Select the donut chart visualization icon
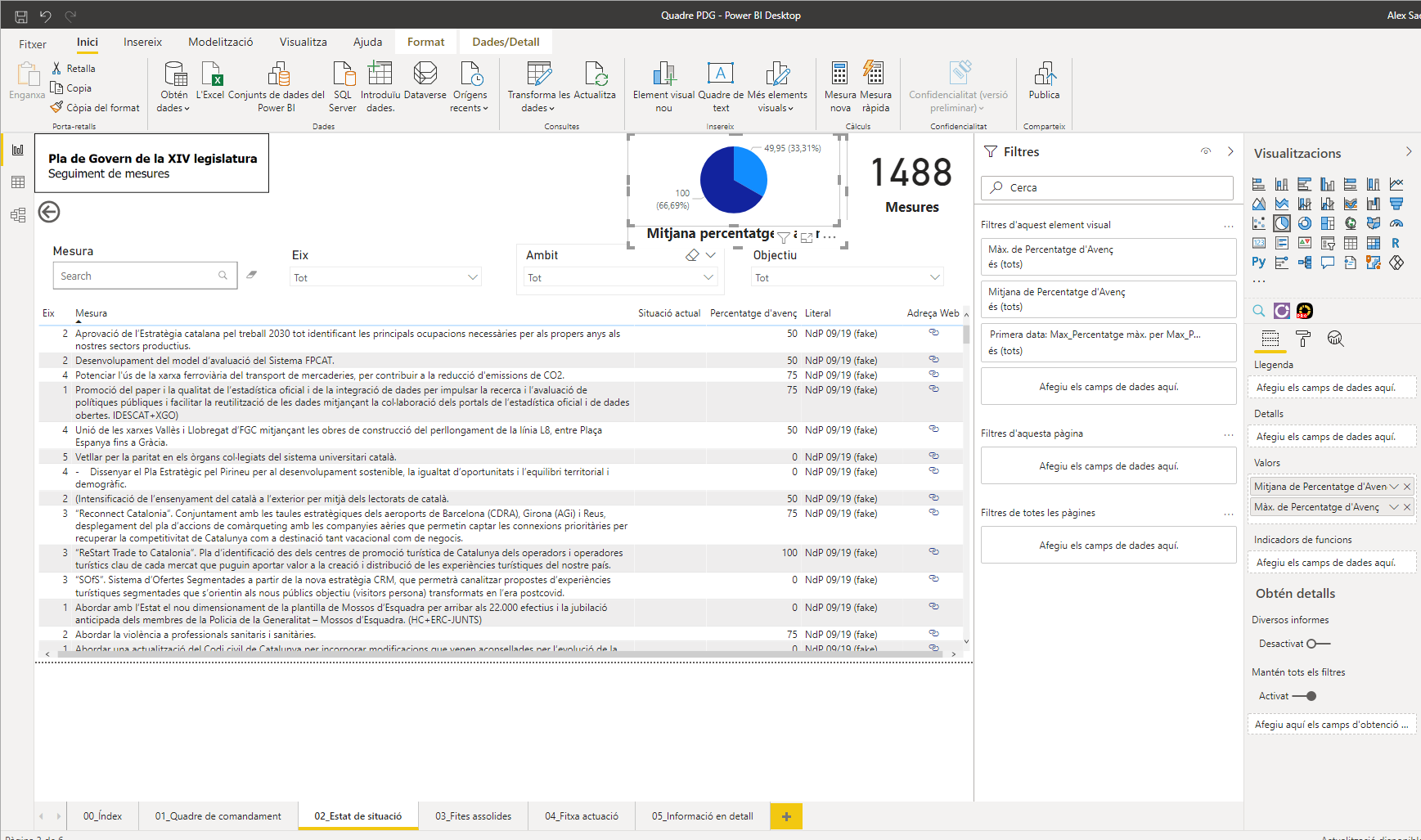This screenshot has height=840, width=1421. pos(1305,223)
